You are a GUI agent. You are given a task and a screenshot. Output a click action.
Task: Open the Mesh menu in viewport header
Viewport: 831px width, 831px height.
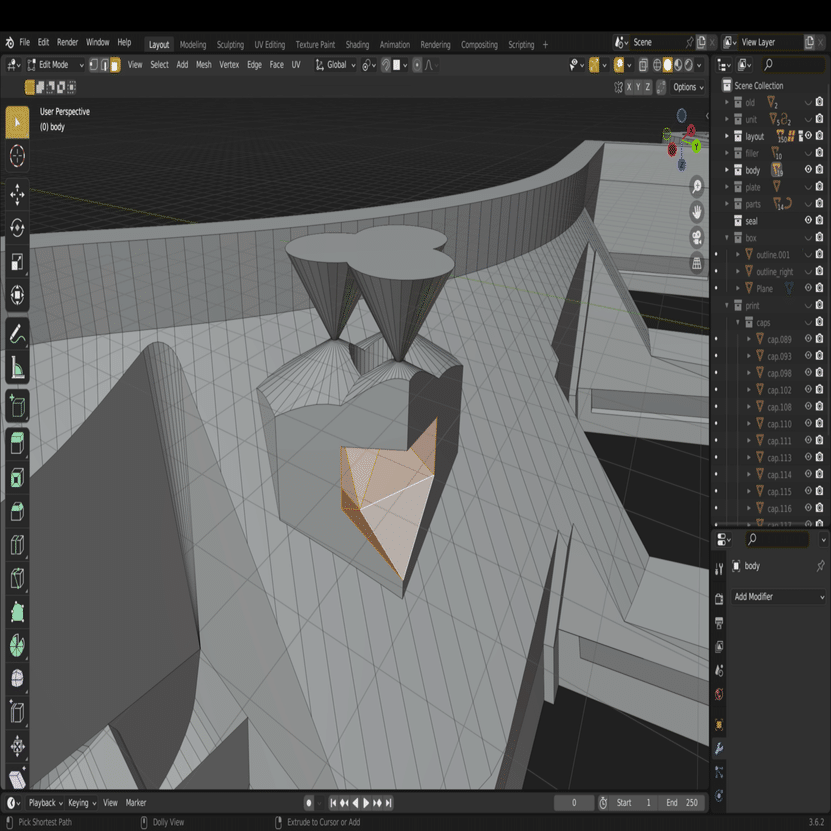click(x=203, y=65)
